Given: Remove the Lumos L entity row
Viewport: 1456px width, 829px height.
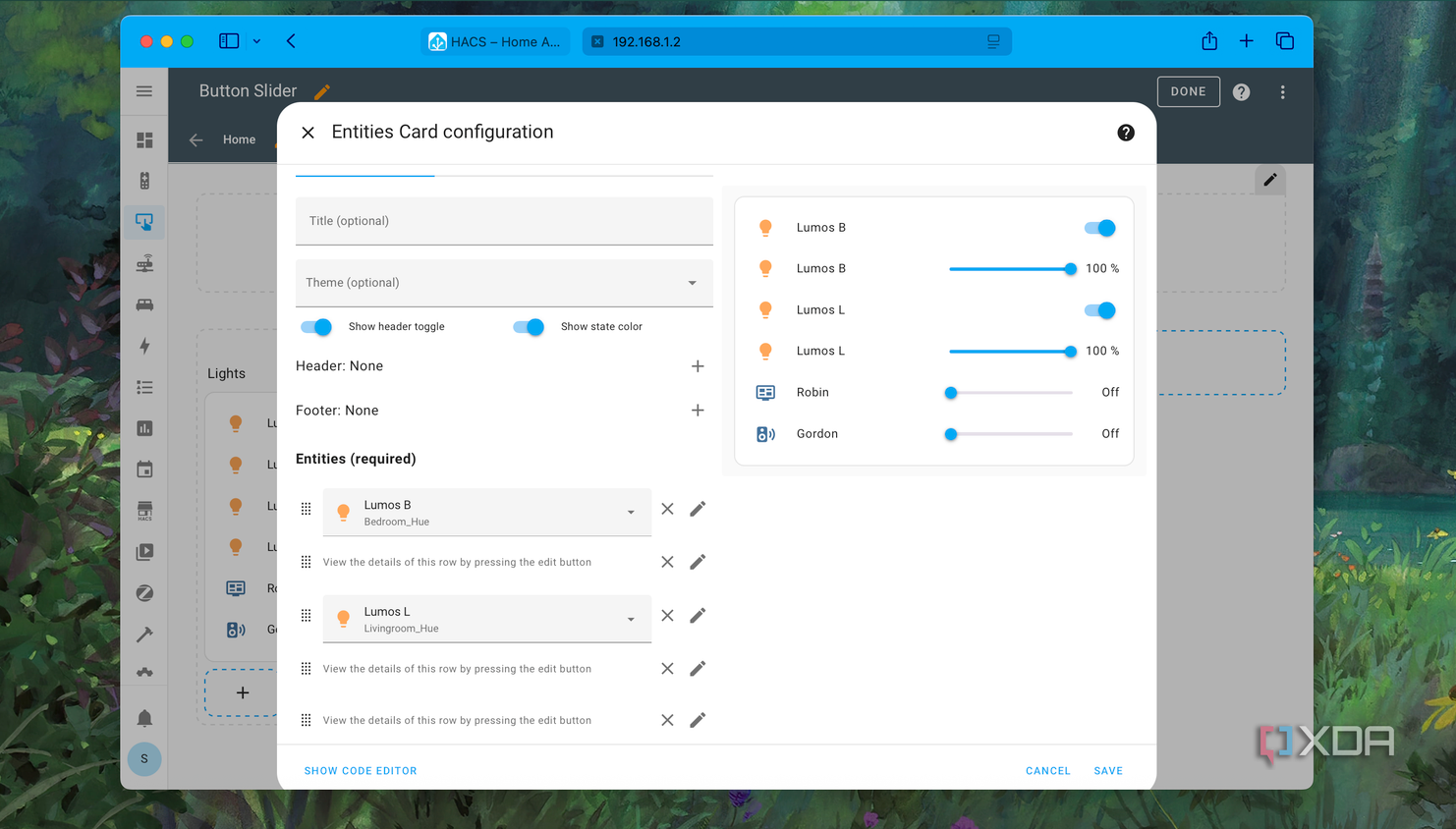Looking at the screenshot, I should pos(667,615).
